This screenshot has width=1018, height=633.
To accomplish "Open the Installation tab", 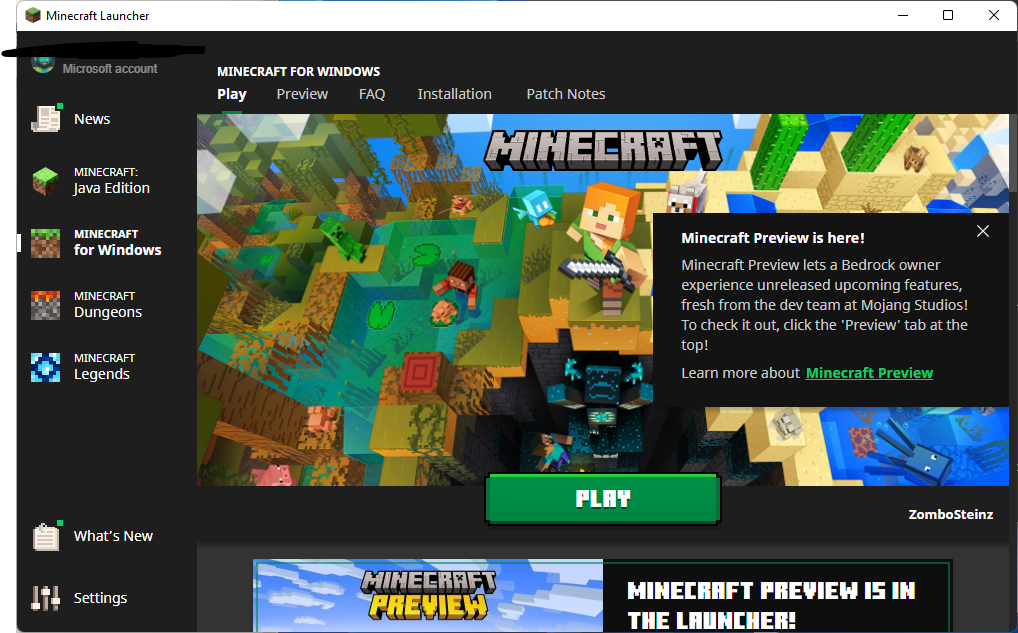I will click(x=454, y=94).
